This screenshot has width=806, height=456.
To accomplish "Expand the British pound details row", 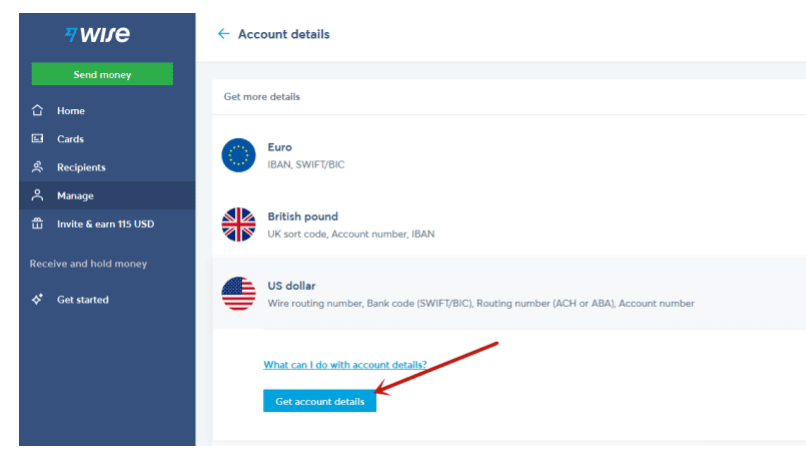I will (500, 224).
